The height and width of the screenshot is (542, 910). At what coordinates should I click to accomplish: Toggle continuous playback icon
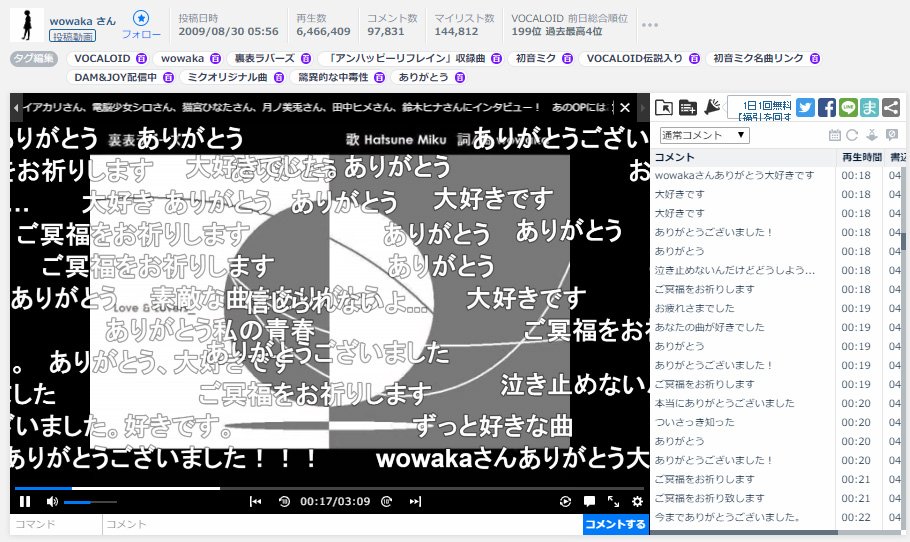click(x=565, y=501)
